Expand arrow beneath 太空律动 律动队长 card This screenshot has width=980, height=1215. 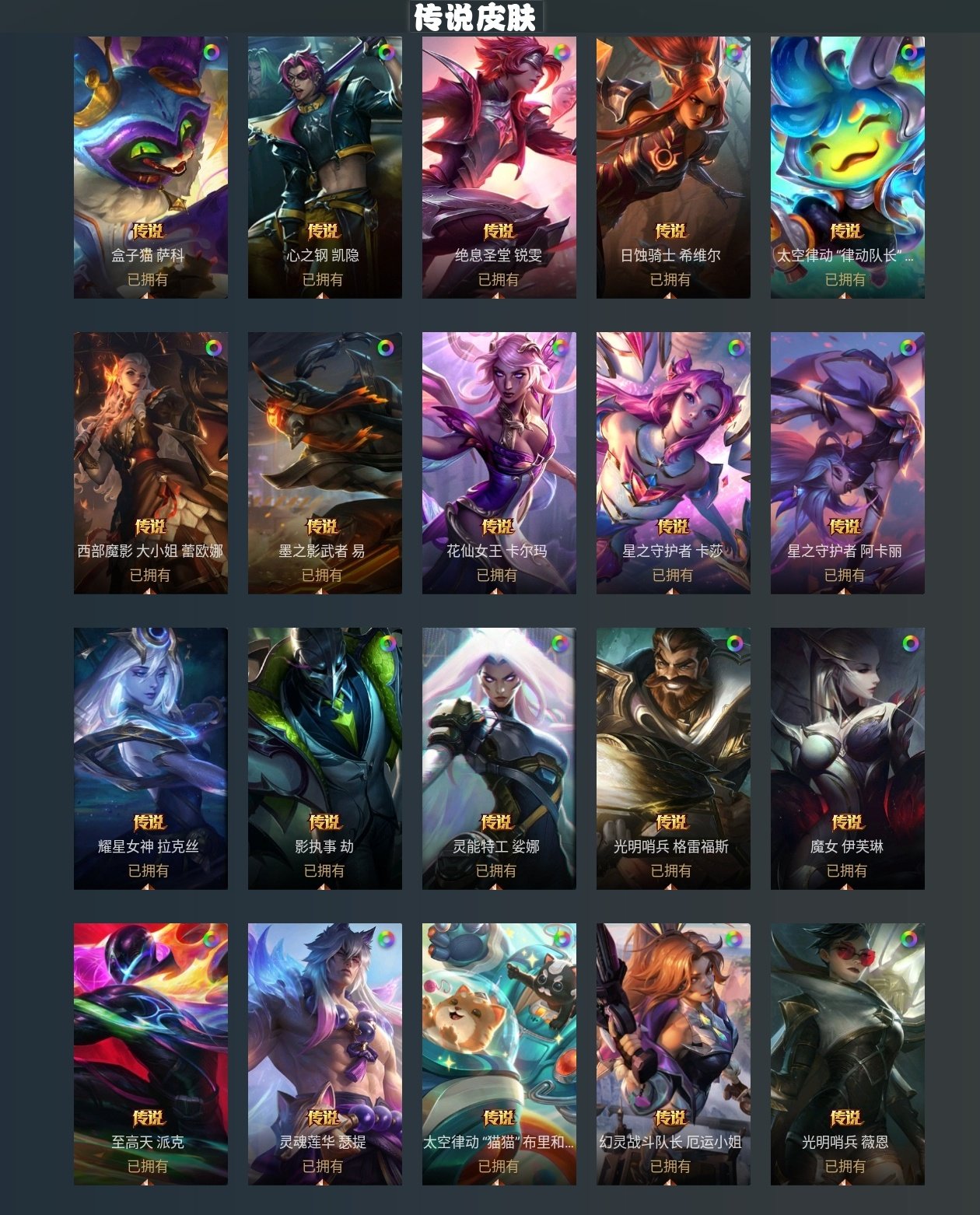pos(845,295)
